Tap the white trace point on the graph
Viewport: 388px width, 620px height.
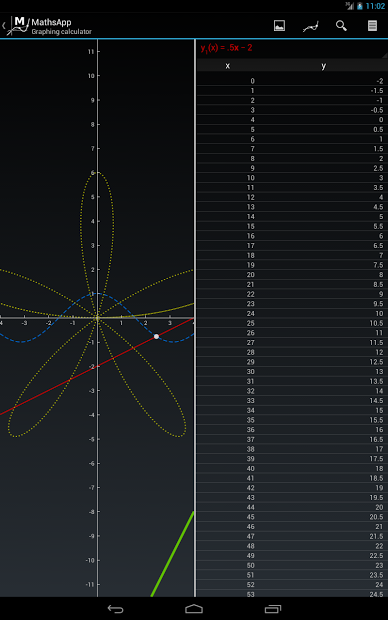click(x=156, y=336)
